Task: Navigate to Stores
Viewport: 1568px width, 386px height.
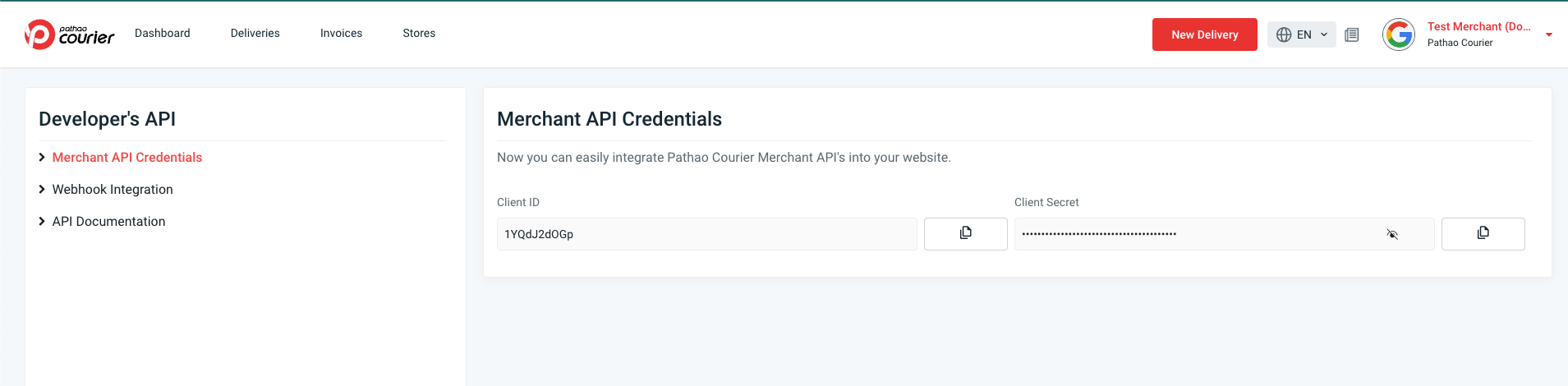Action: click(x=419, y=33)
